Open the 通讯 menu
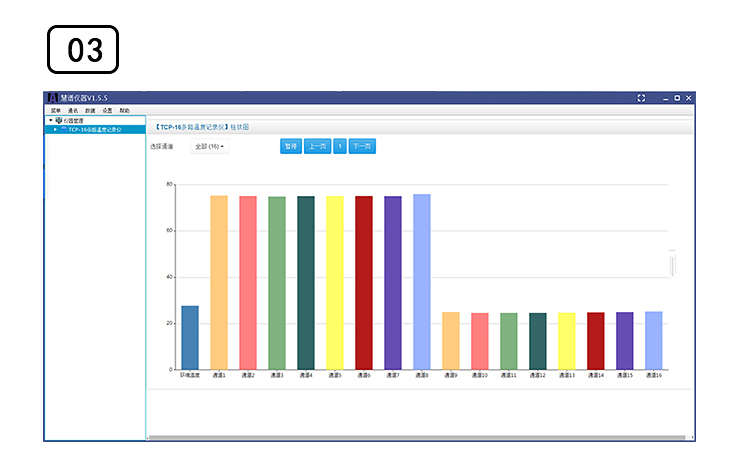The width and height of the screenshot is (750, 458). [73, 110]
